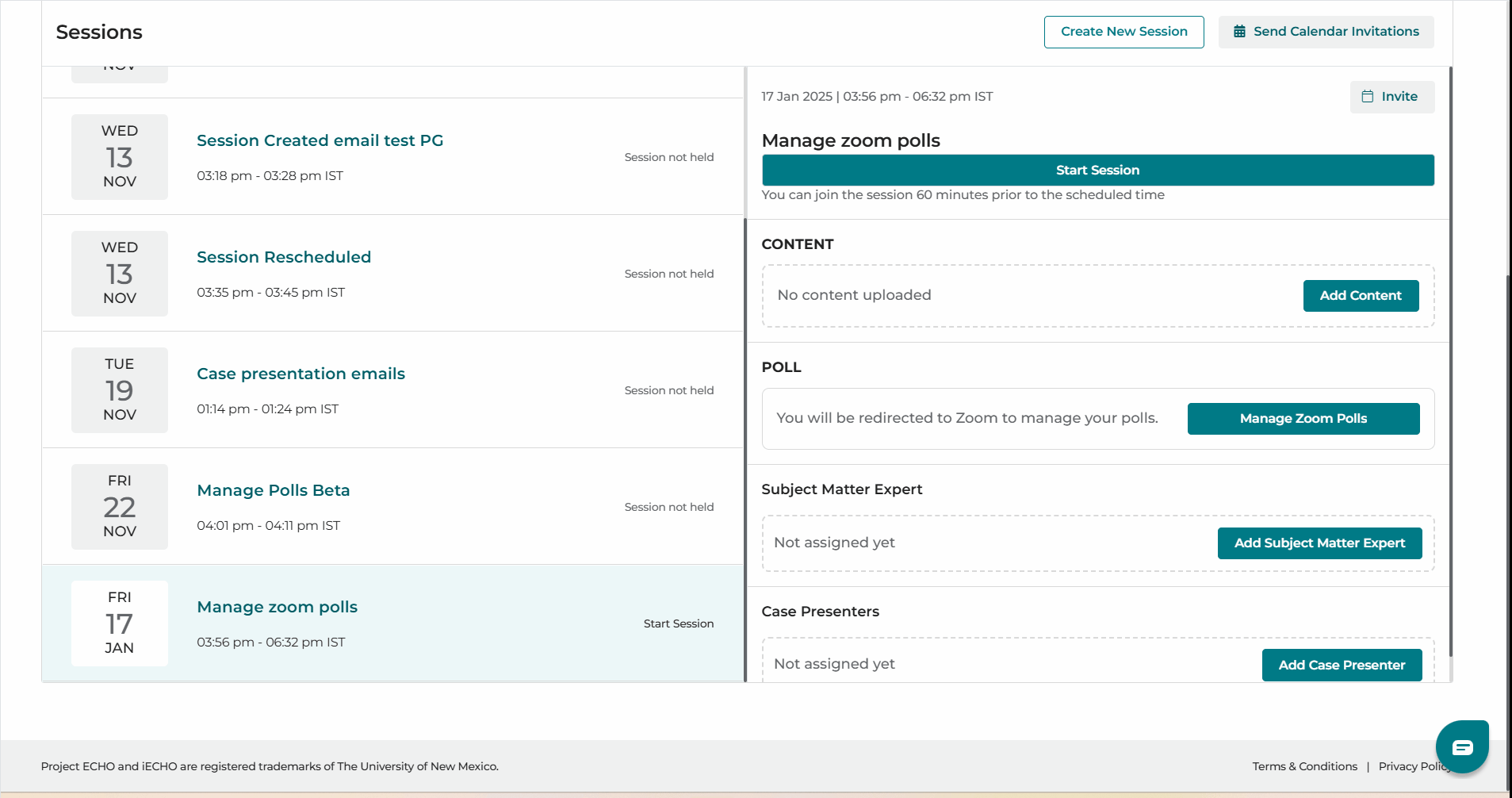Select the FRI 22 NOV date tile

pos(120,507)
